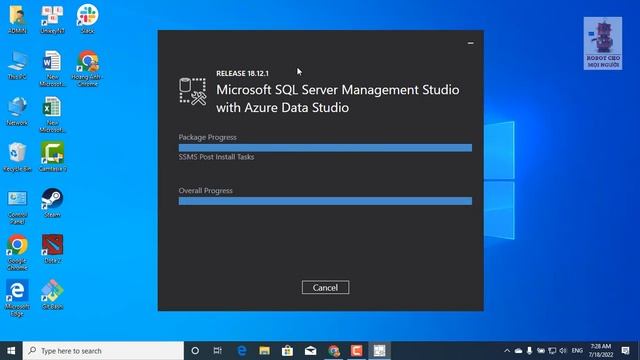The image size is (640, 360).
Task: Select the Control Panel desktop icon
Action: point(17,207)
